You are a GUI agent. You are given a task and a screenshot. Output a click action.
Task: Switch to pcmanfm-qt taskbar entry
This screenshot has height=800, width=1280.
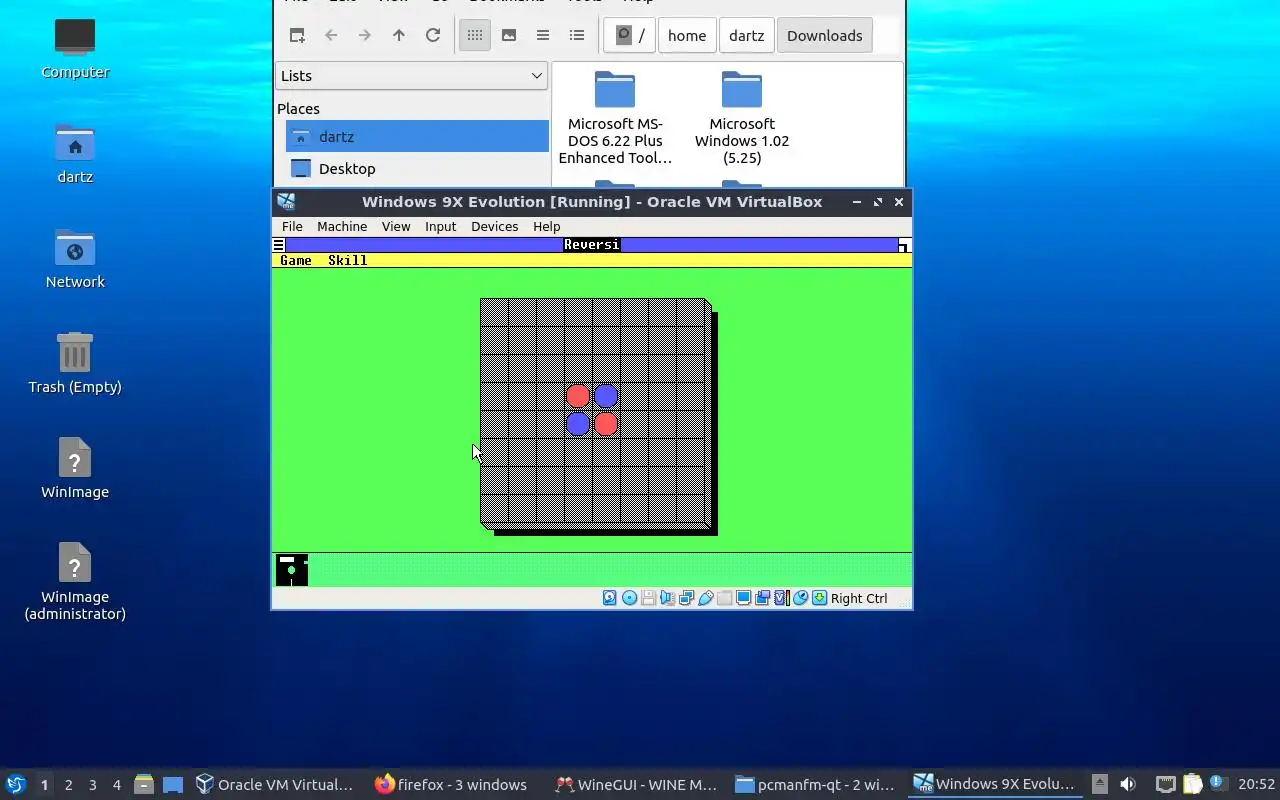coord(815,785)
